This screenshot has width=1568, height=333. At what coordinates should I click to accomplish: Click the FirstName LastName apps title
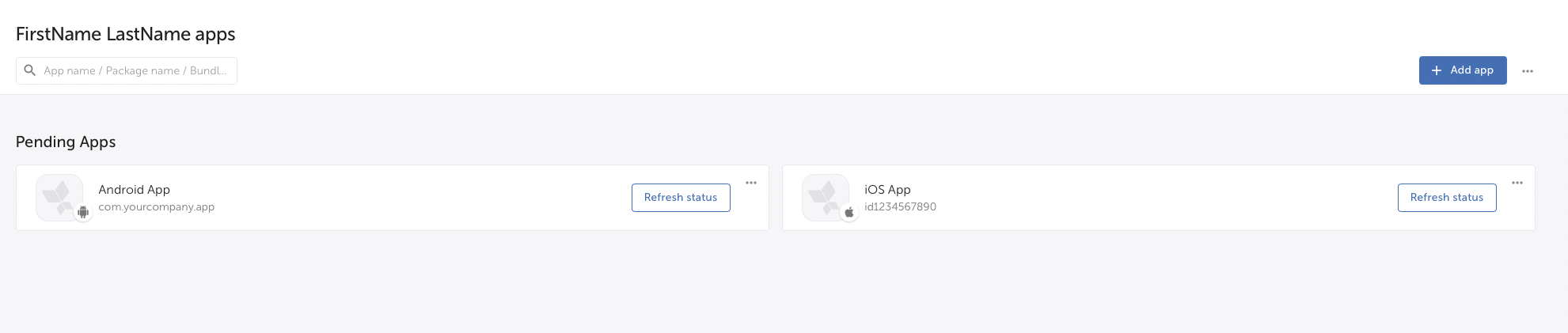coord(126,34)
